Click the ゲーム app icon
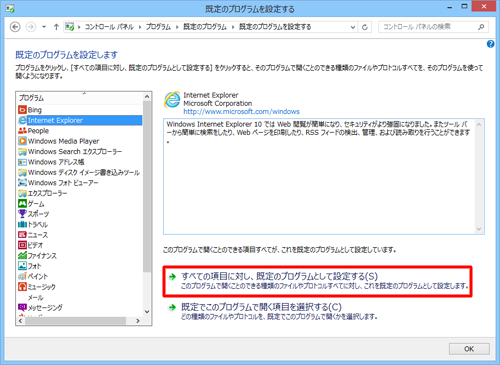Viewport: 500px width, 365px height. [22, 203]
